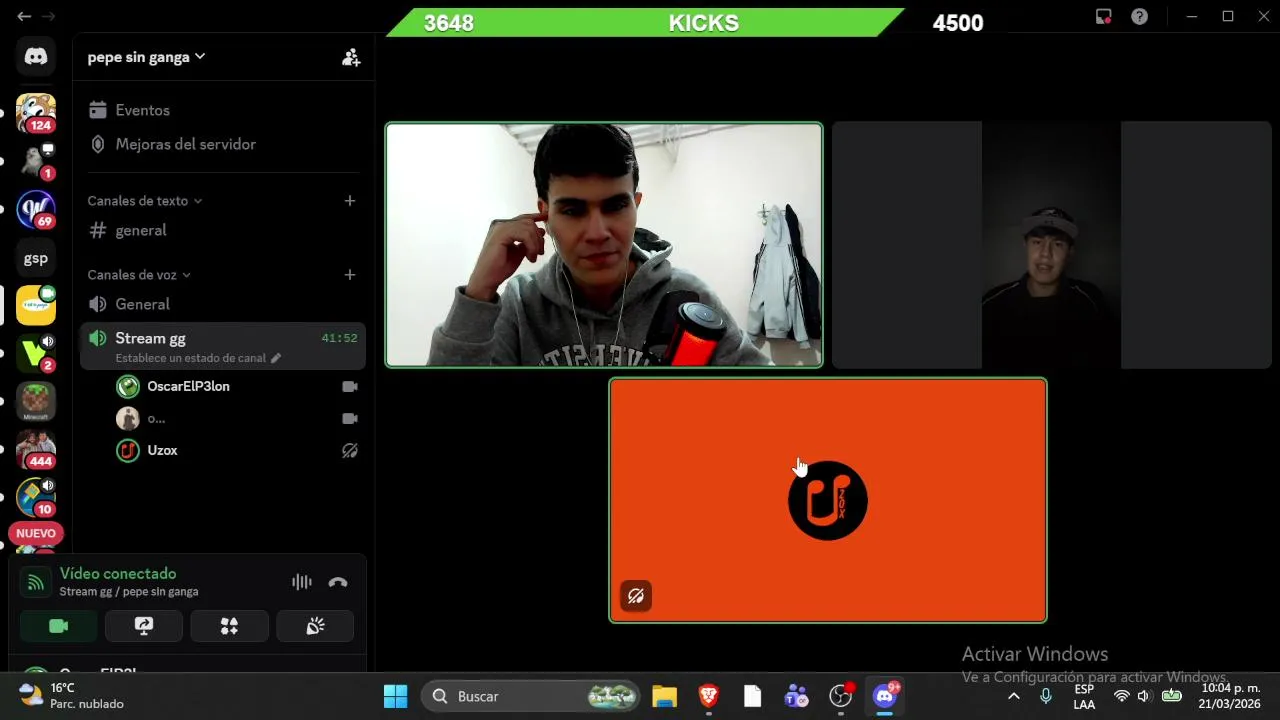Open Brave browser from the taskbar
The height and width of the screenshot is (720, 1280).
(708, 696)
